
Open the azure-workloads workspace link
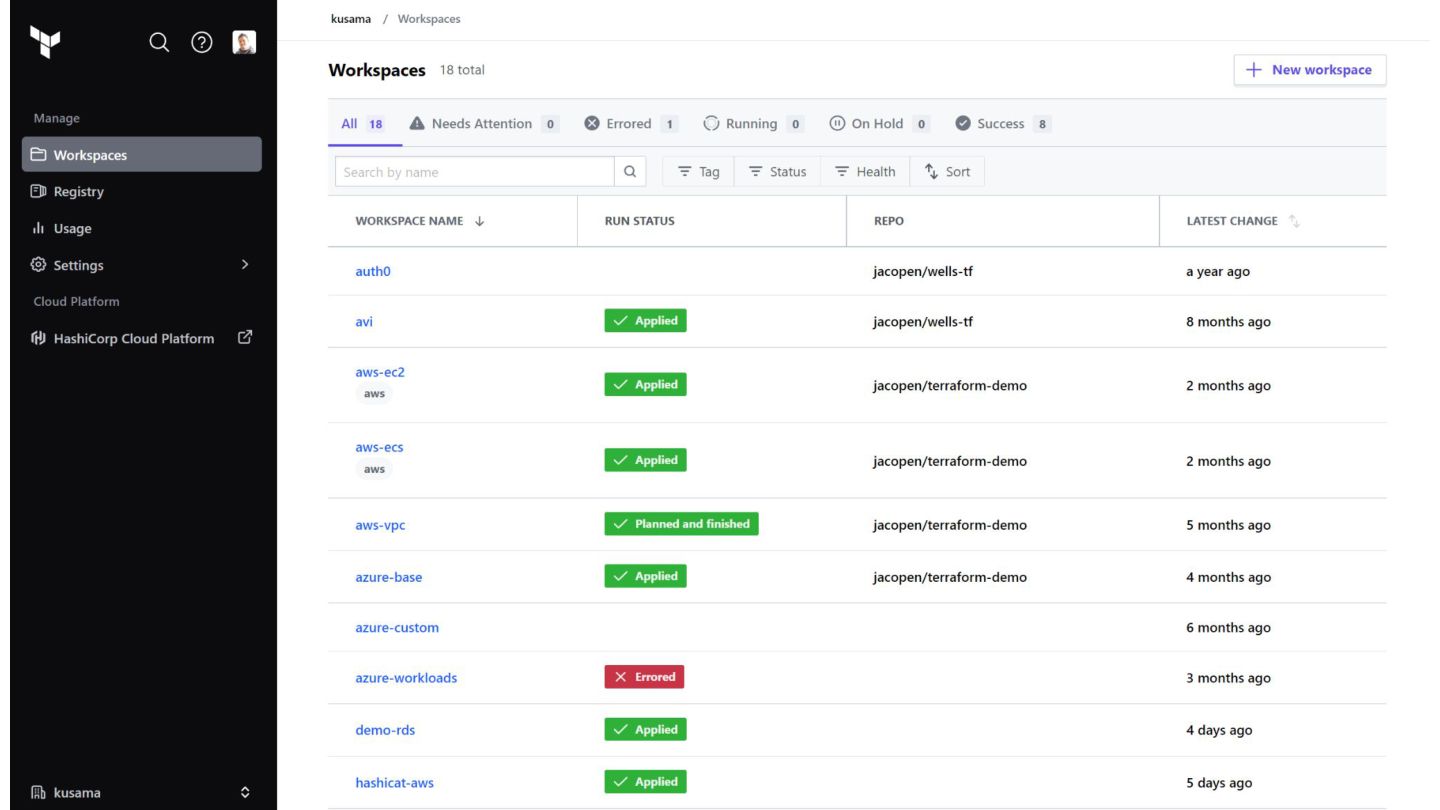coord(406,678)
